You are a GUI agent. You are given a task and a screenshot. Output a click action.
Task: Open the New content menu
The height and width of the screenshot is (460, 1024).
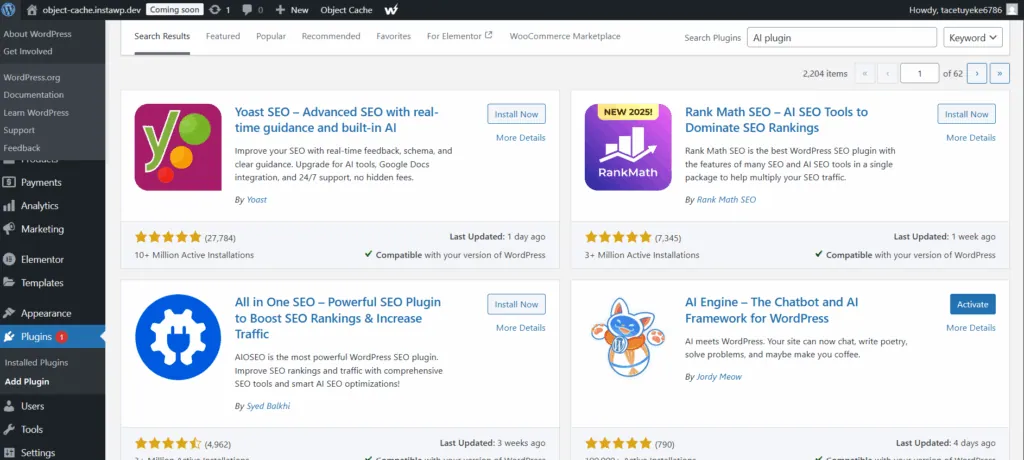pyautogui.click(x=292, y=10)
